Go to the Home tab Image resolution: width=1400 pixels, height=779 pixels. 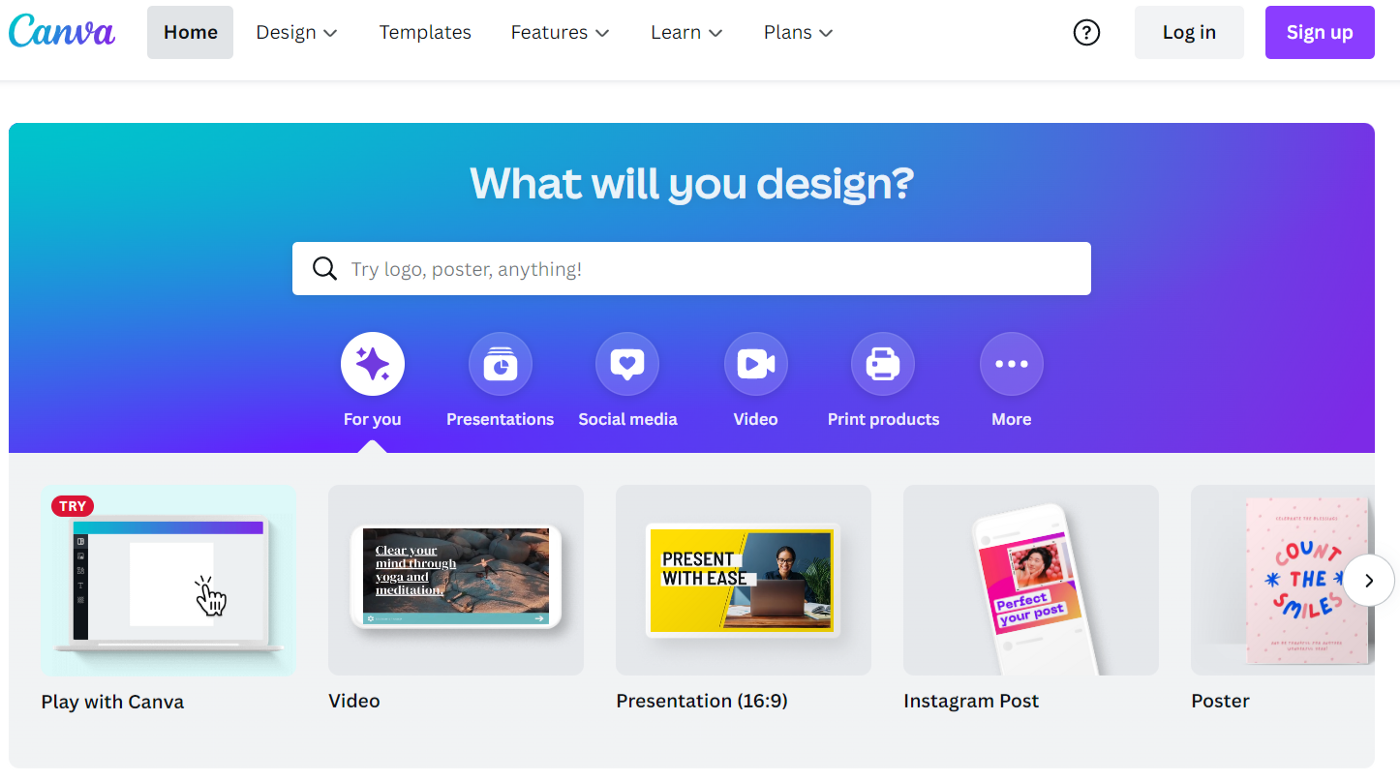[190, 32]
